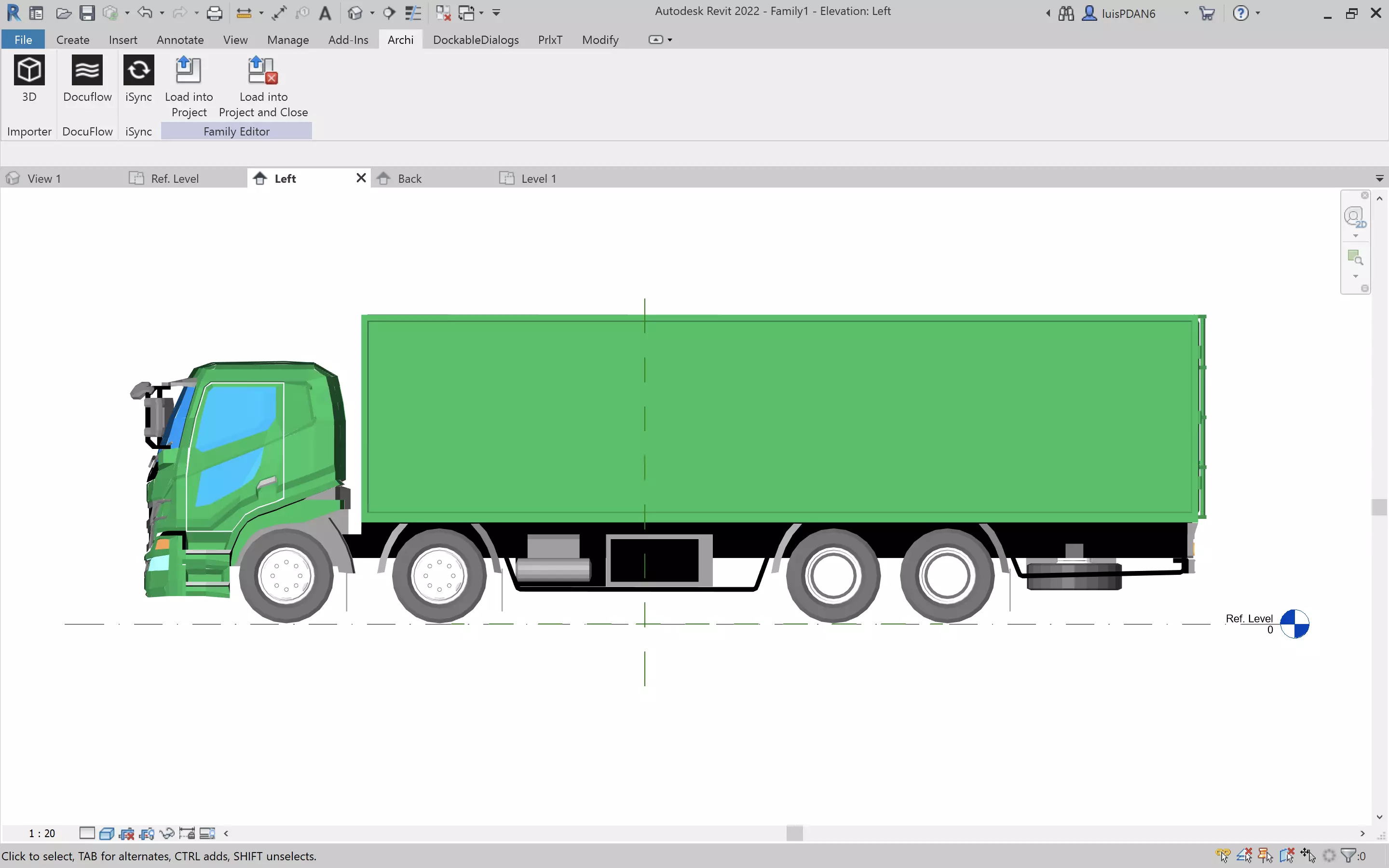Click Load into Project

pos(189,86)
